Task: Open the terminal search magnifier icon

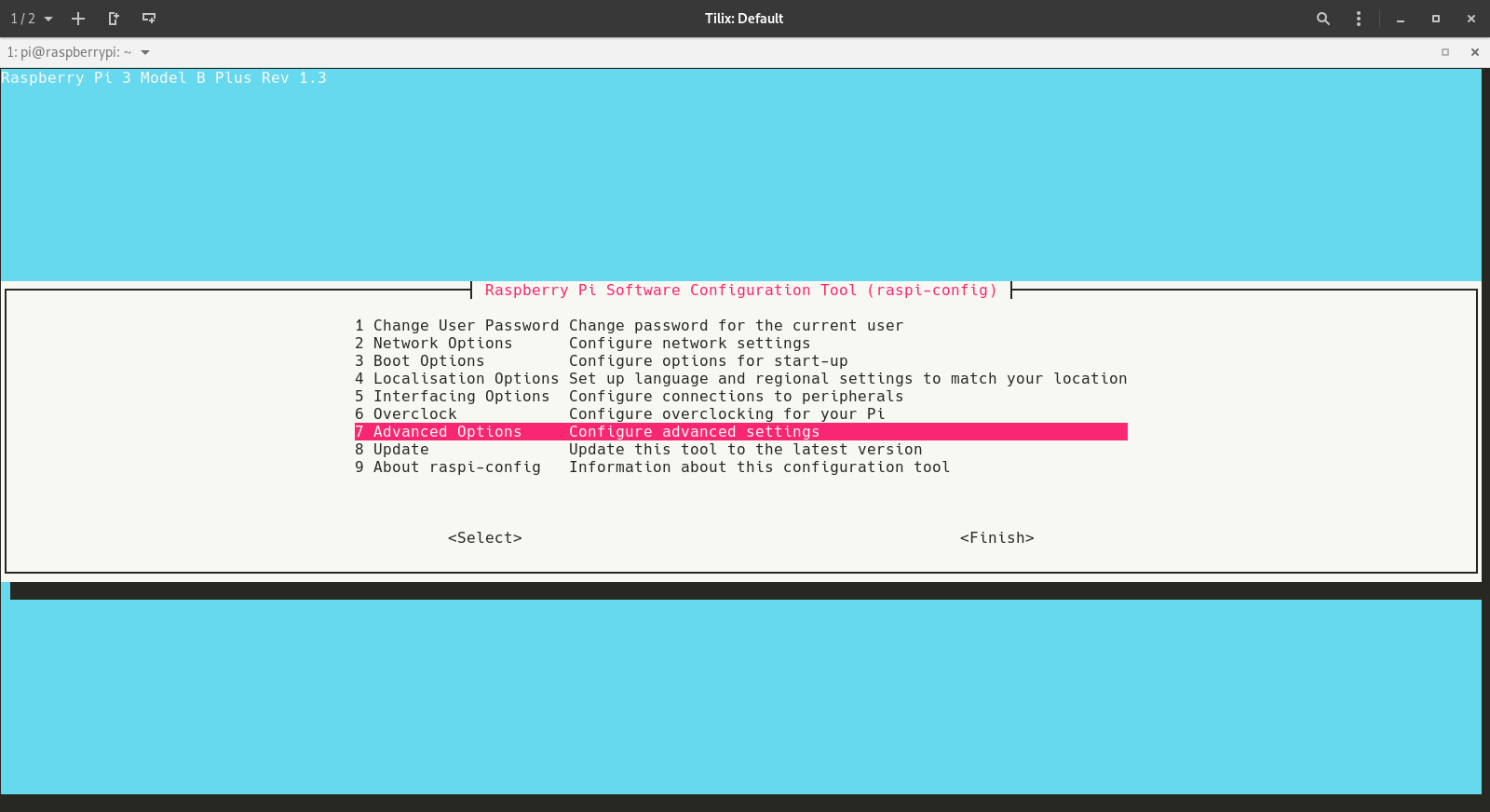Action: [x=1322, y=19]
